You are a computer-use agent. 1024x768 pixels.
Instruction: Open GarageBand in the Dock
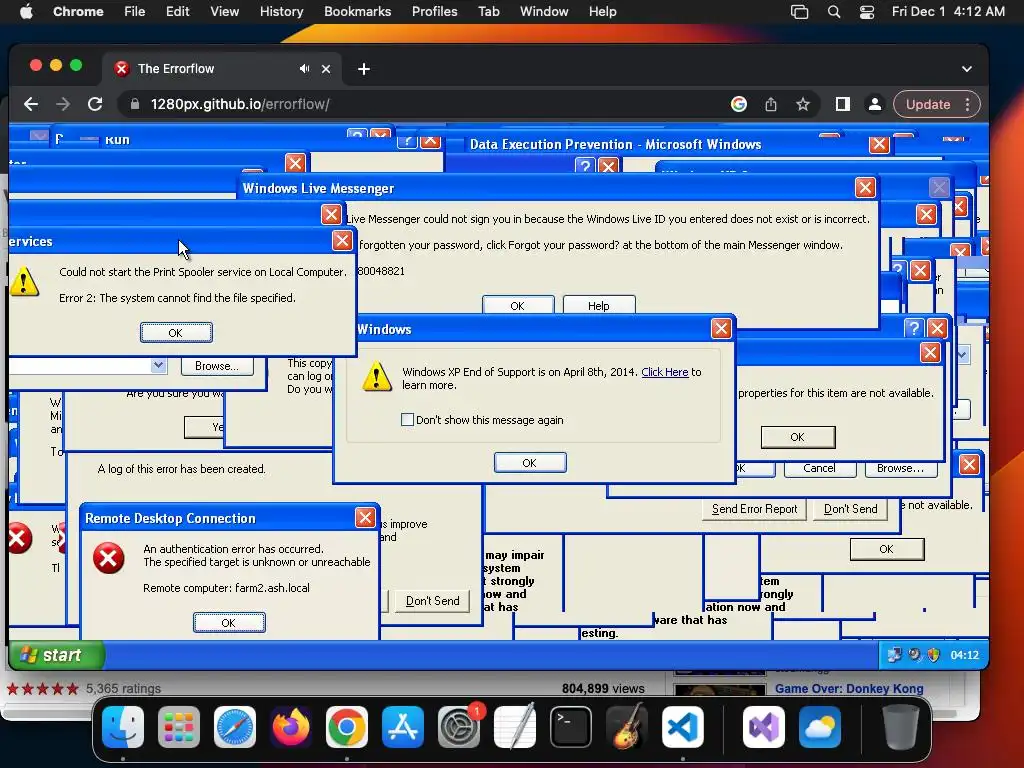click(627, 727)
